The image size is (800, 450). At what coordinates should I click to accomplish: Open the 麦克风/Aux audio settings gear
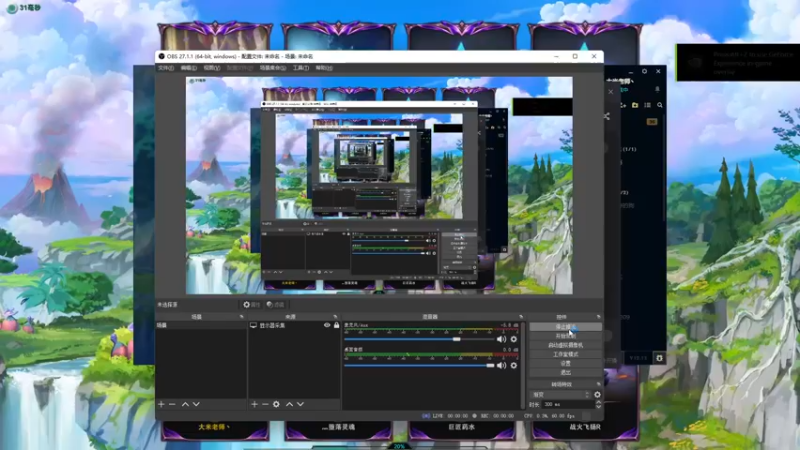[x=514, y=339]
